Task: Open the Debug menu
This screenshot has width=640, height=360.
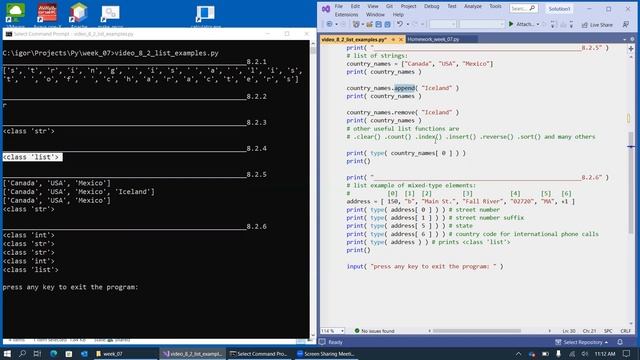Action: [x=431, y=6]
